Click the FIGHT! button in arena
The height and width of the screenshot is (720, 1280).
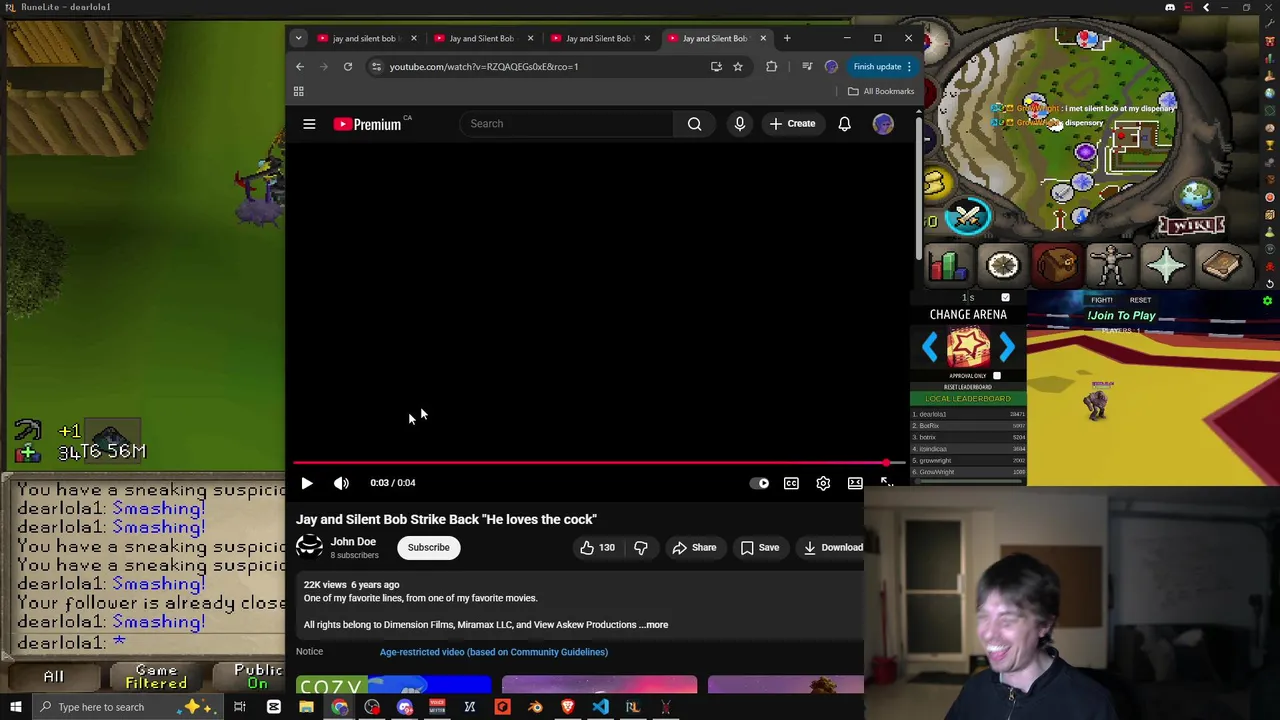[1102, 300]
